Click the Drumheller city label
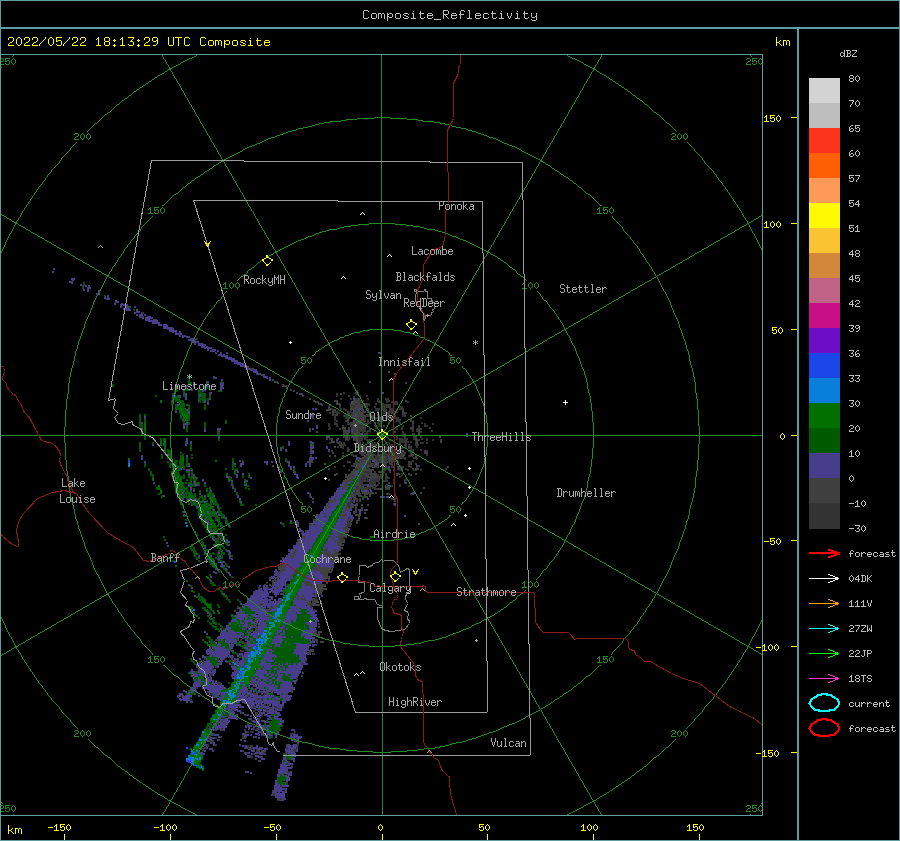900x841 pixels. click(586, 493)
